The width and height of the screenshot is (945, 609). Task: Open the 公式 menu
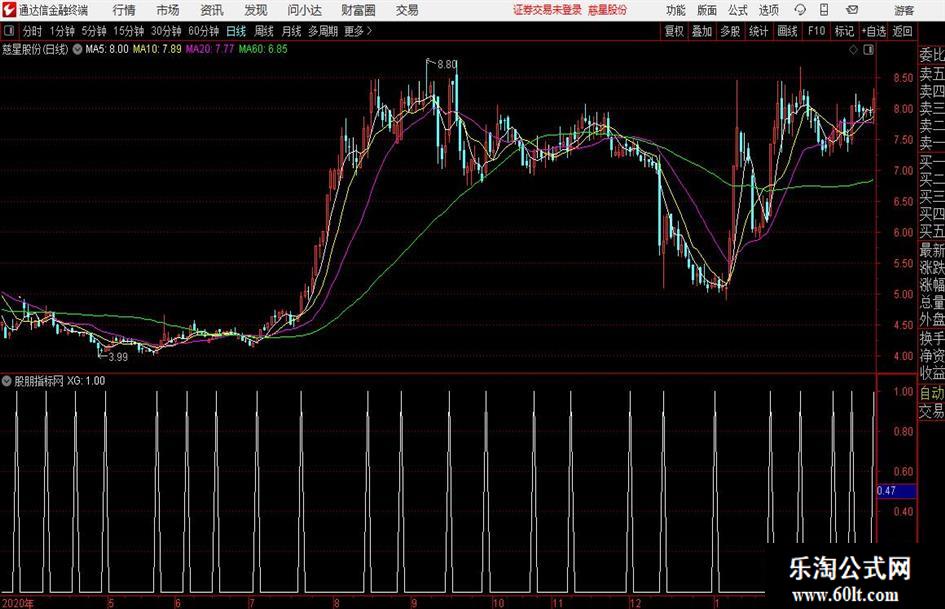point(738,10)
